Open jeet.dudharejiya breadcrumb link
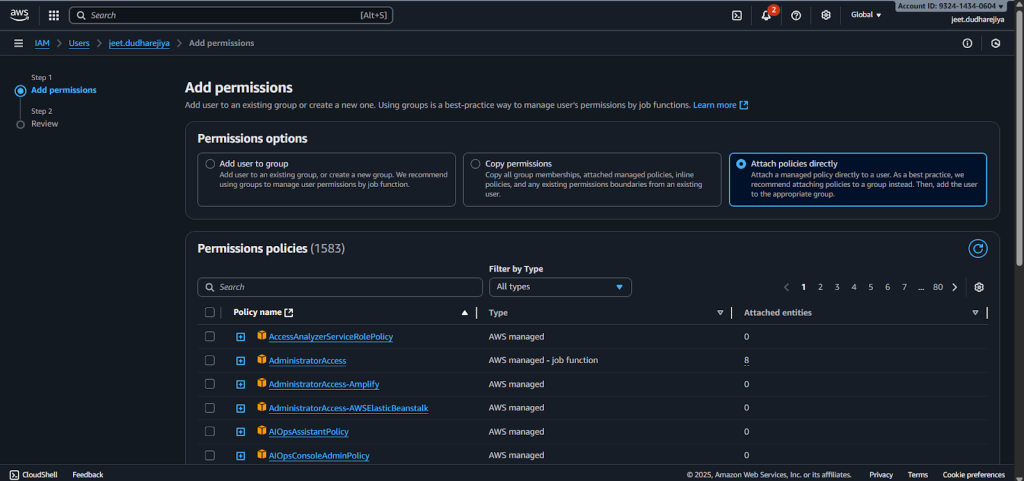The width and height of the screenshot is (1024, 481). [x=139, y=43]
